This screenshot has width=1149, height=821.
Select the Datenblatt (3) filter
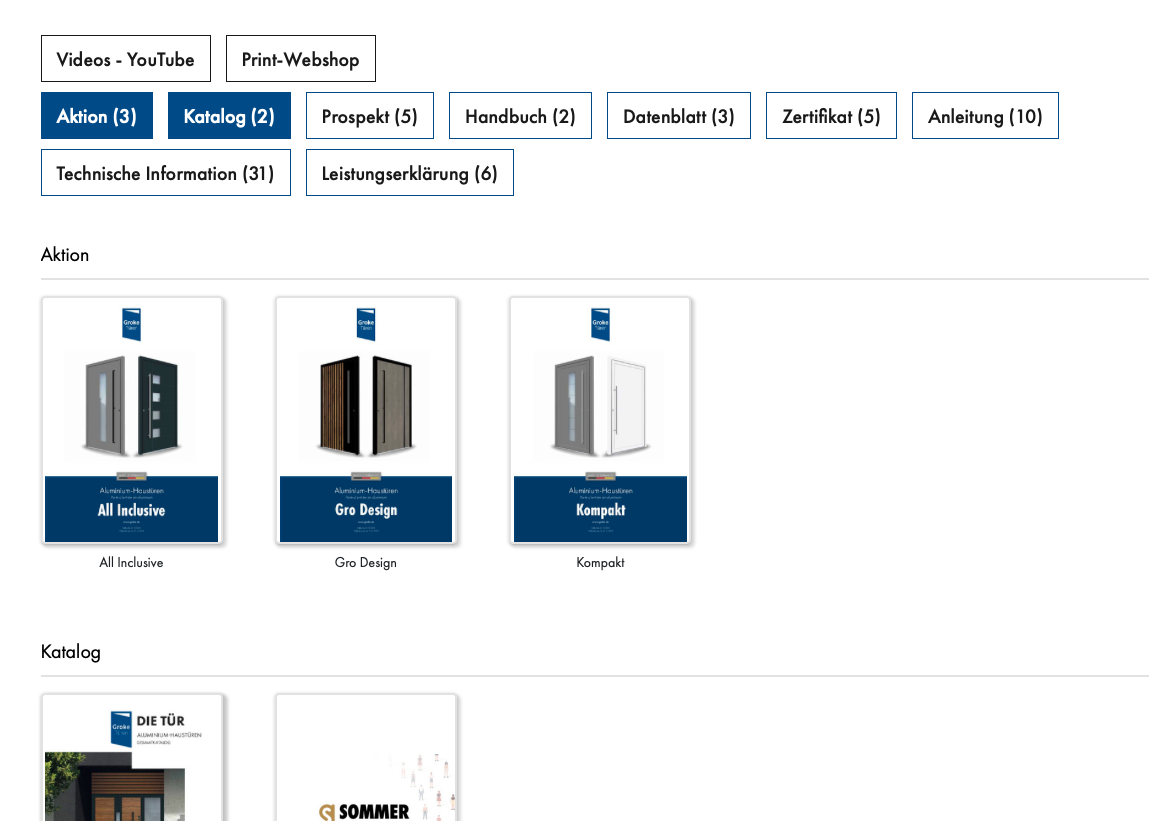pos(679,116)
